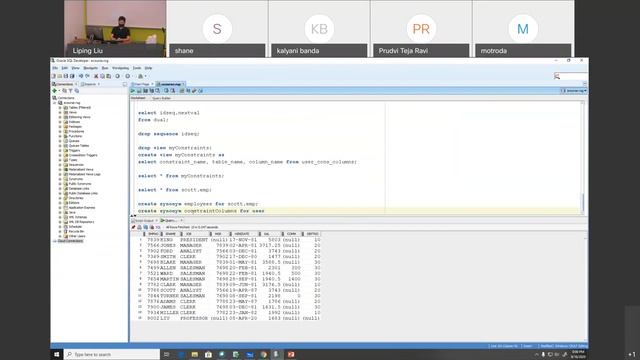640x360 pixels.
Task: Click the Undo icon in main toolbar
Action: tap(81, 76)
